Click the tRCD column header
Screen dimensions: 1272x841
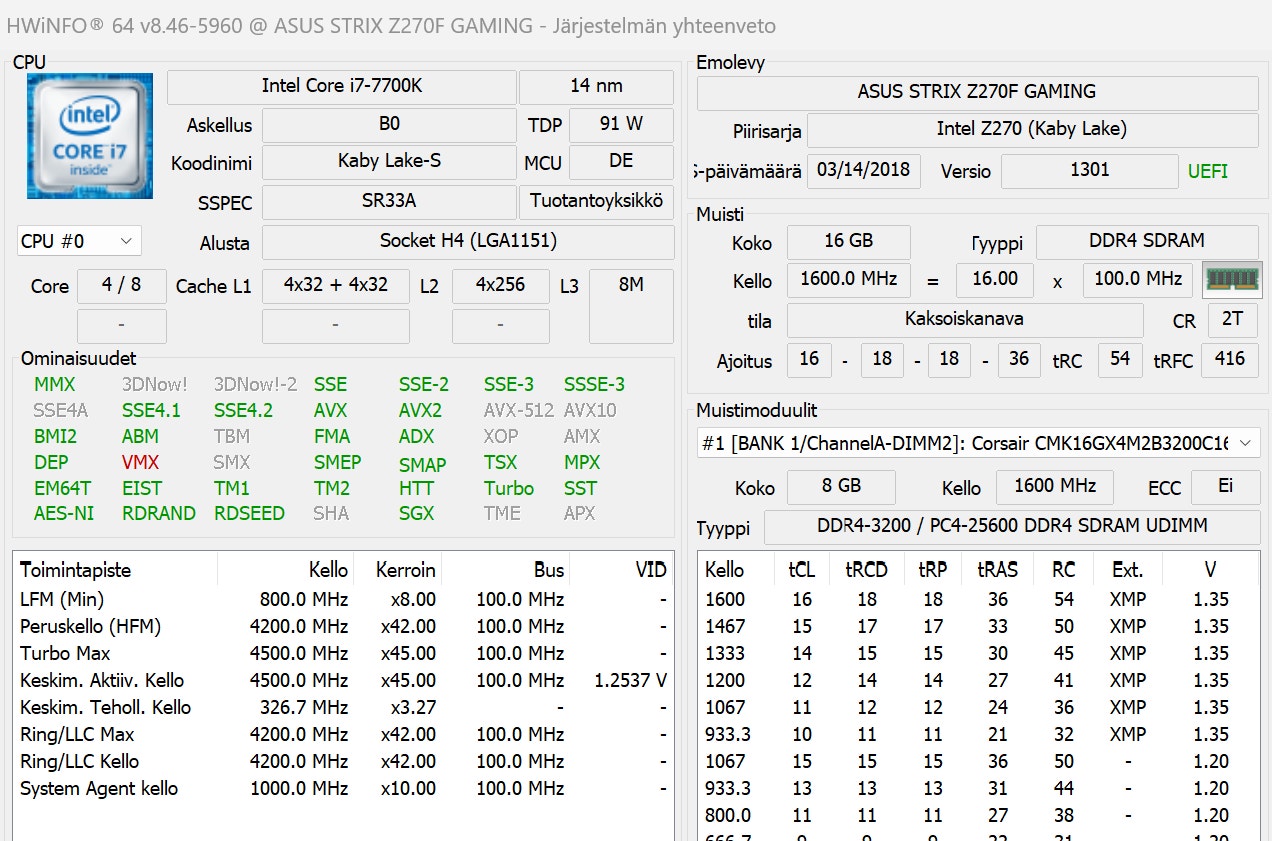[x=866, y=570]
